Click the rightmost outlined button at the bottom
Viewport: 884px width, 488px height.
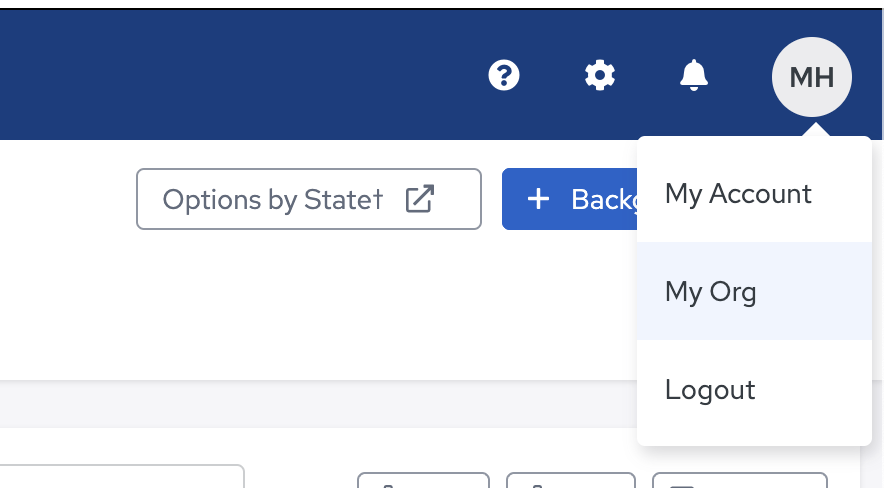pyautogui.click(x=740, y=480)
